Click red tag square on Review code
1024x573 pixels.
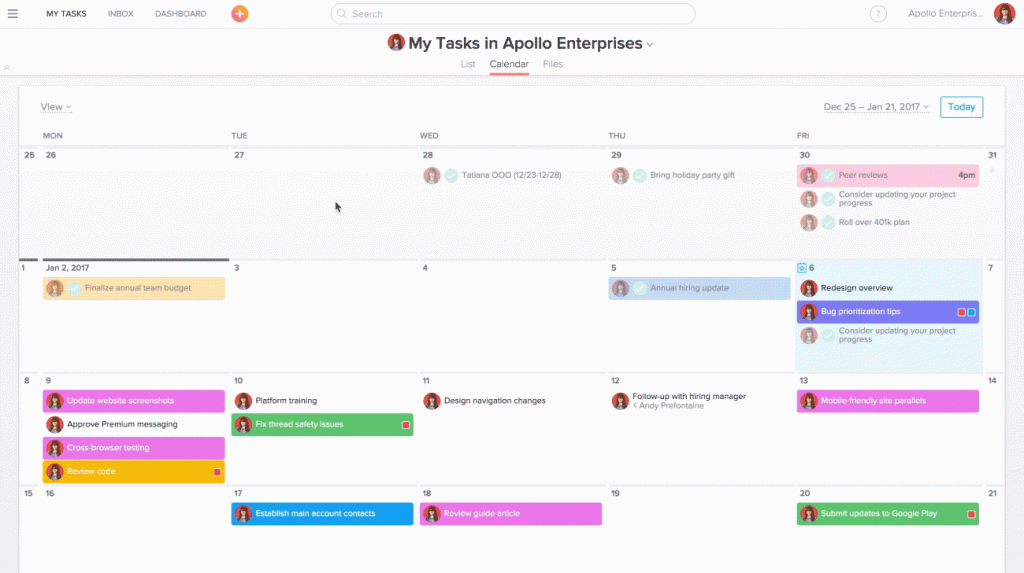(217, 472)
